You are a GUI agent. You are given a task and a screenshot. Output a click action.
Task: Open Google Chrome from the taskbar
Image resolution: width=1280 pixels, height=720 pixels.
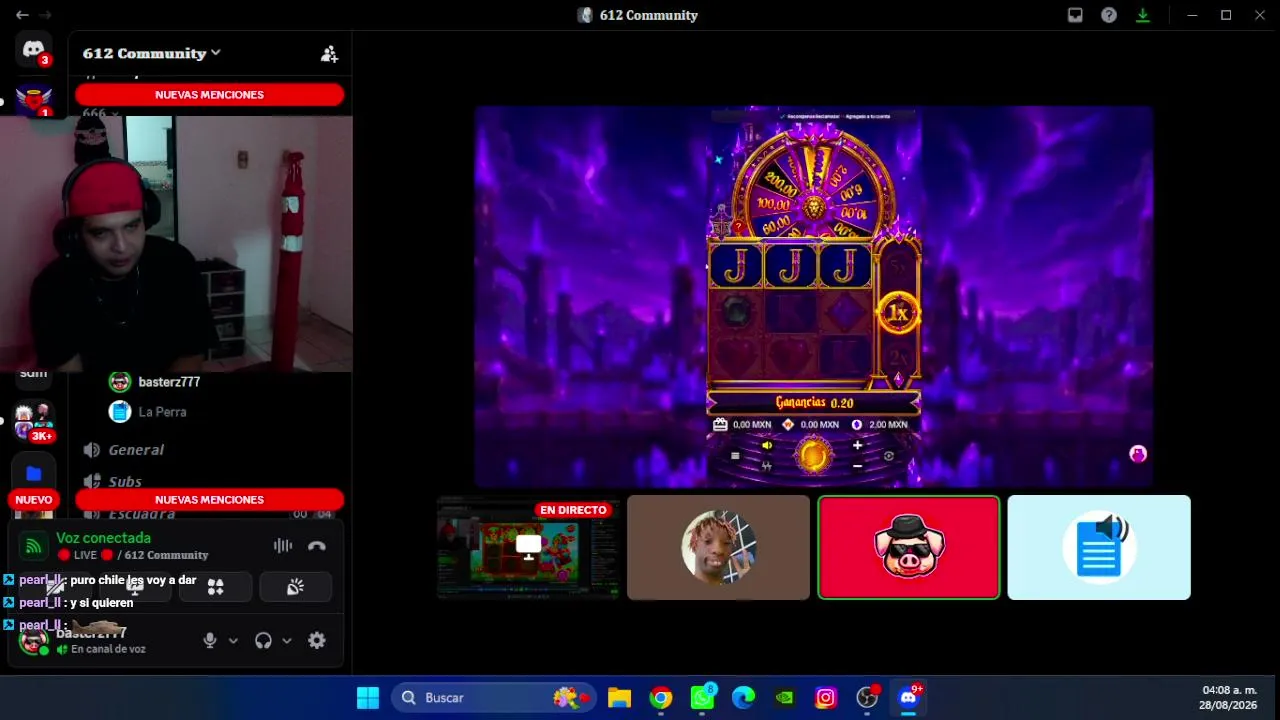[x=661, y=698]
